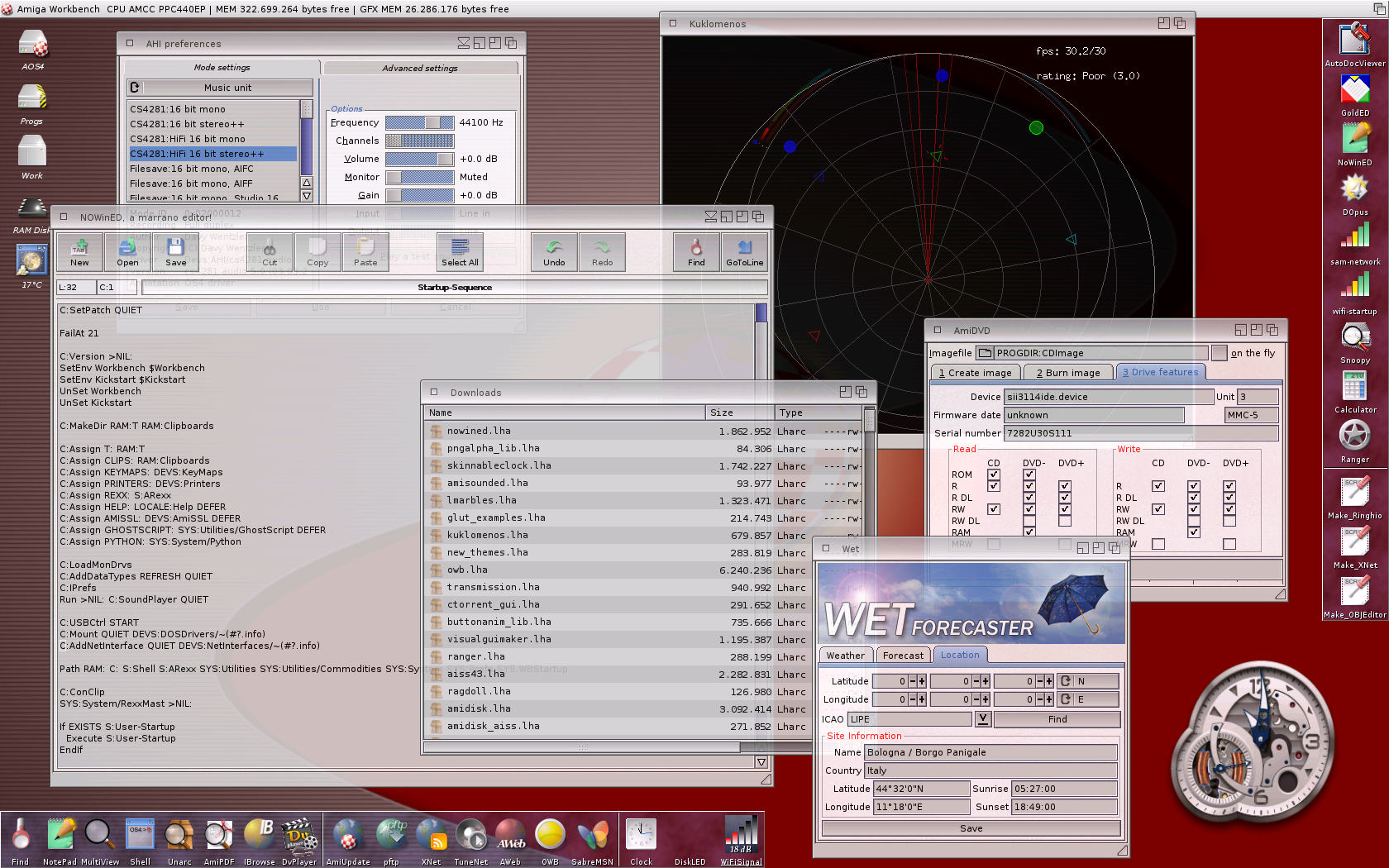1389x868 pixels.
Task: Toggle Write R DL DVD- checkbox
Action: pos(1194,498)
